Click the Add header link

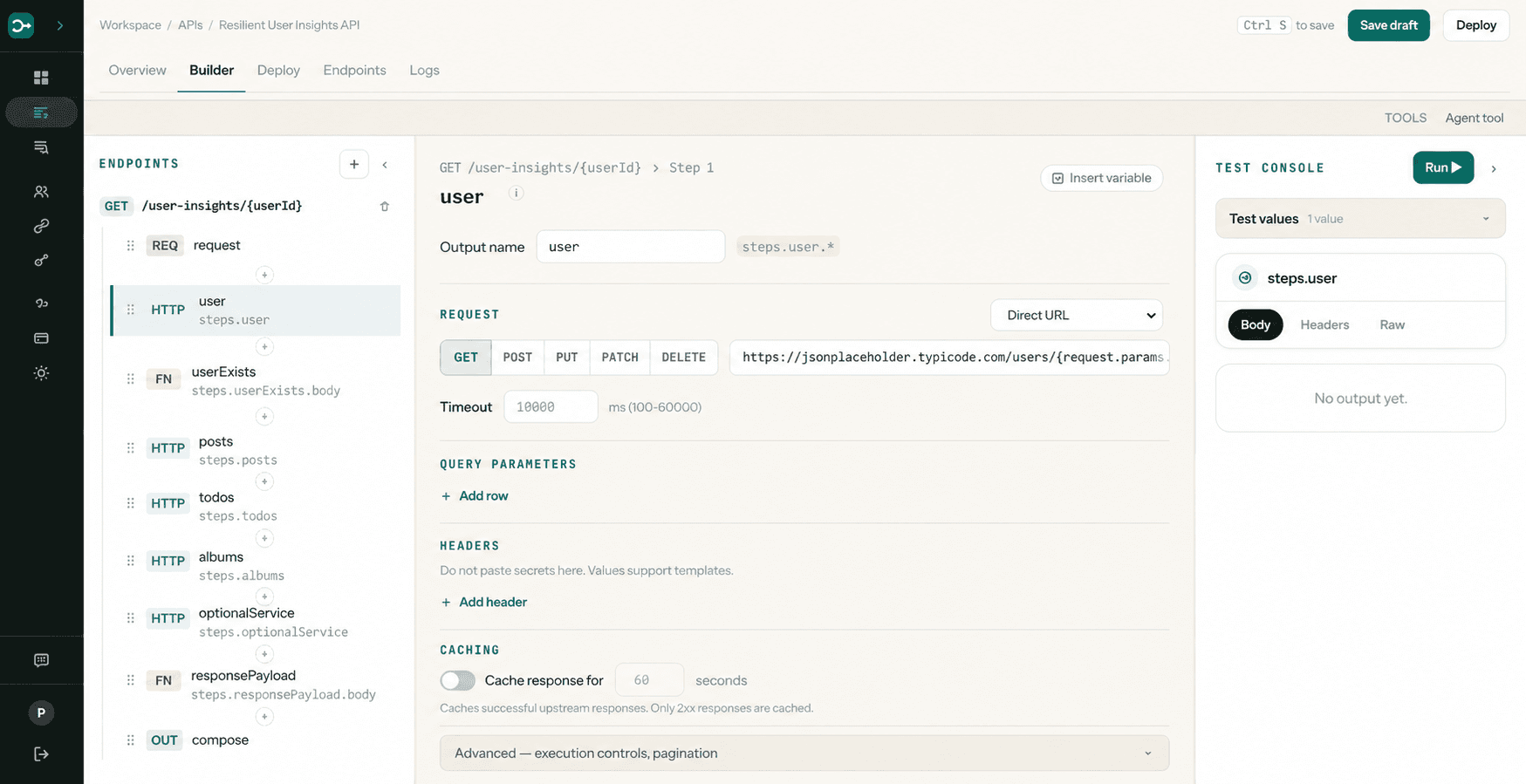pos(484,602)
